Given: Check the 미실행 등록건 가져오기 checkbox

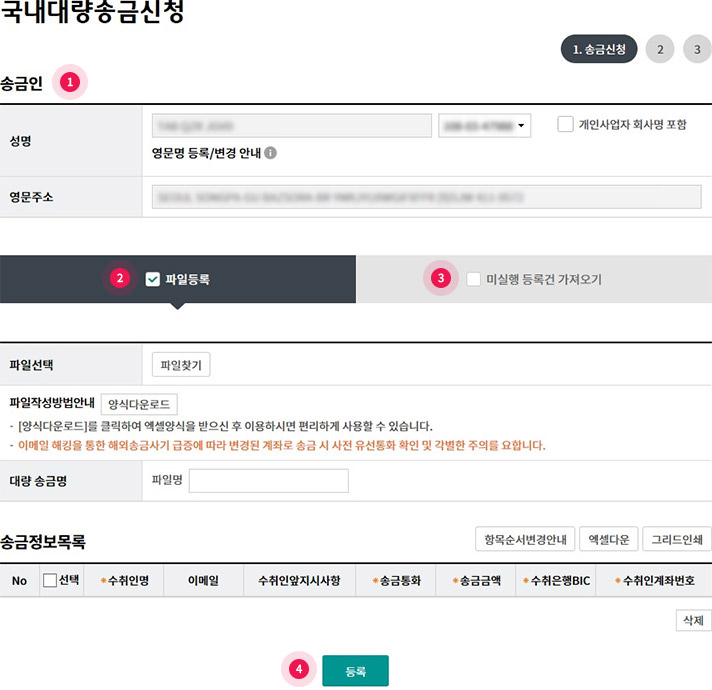Looking at the screenshot, I should pyautogui.click(x=474, y=280).
